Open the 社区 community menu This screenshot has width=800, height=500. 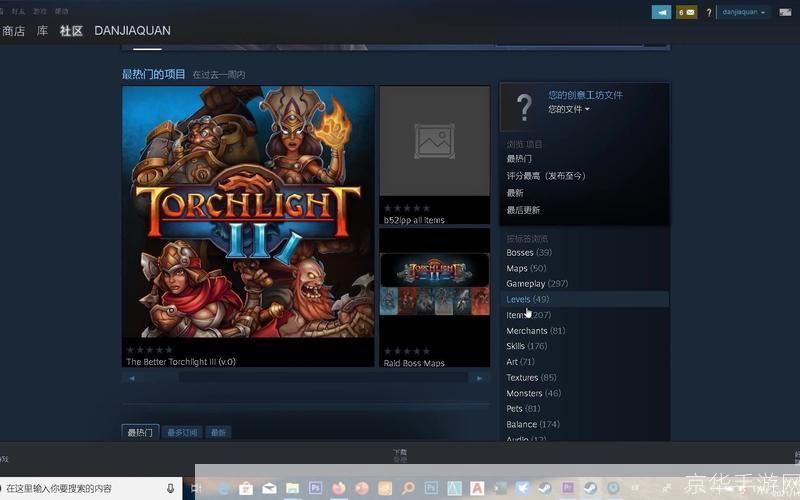click(71, 31)
